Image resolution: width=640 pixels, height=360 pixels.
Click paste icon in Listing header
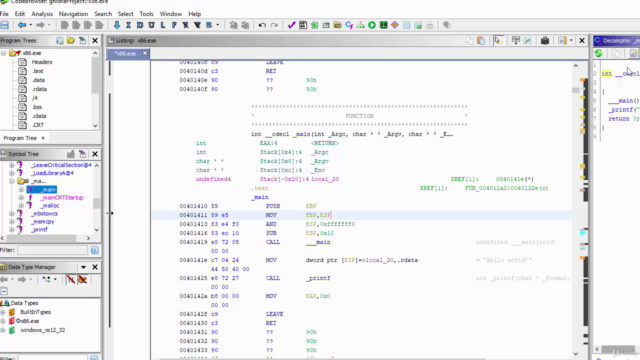point(481,40)
